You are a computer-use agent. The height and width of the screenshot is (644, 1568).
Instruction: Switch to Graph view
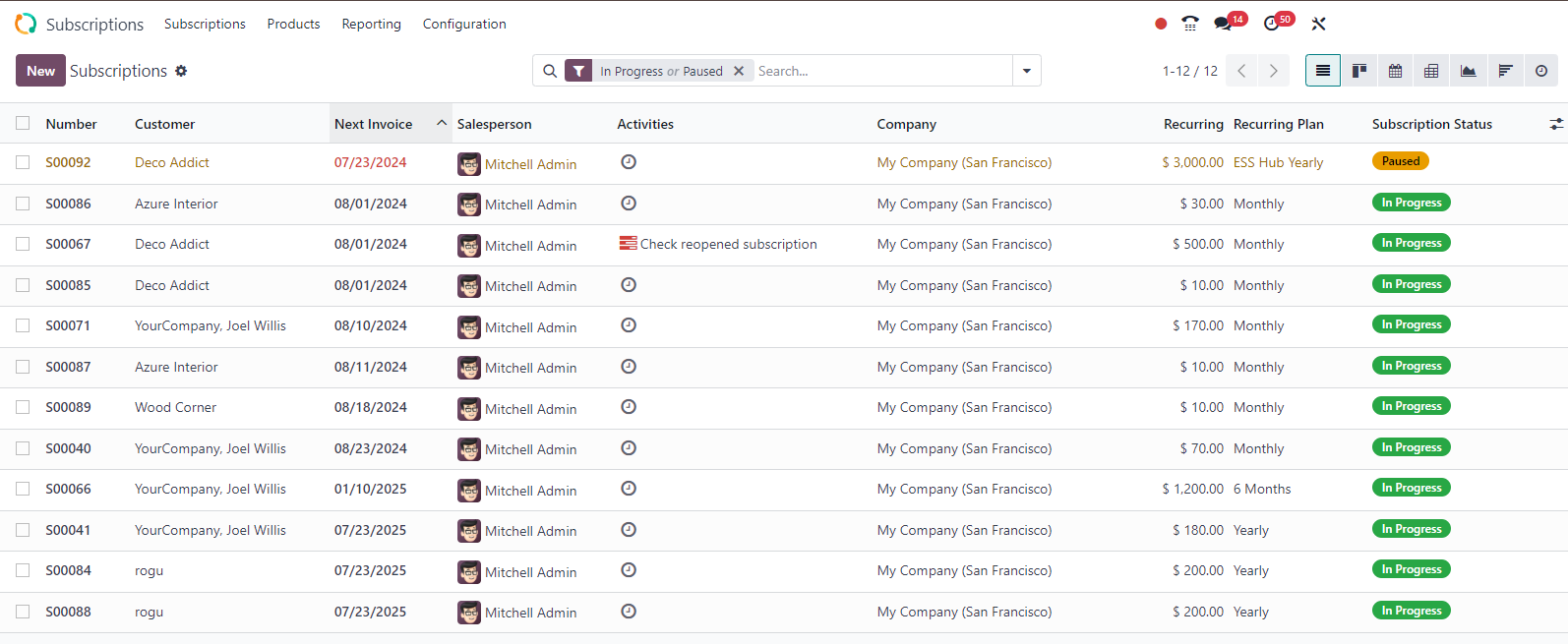coord(1468,71)
